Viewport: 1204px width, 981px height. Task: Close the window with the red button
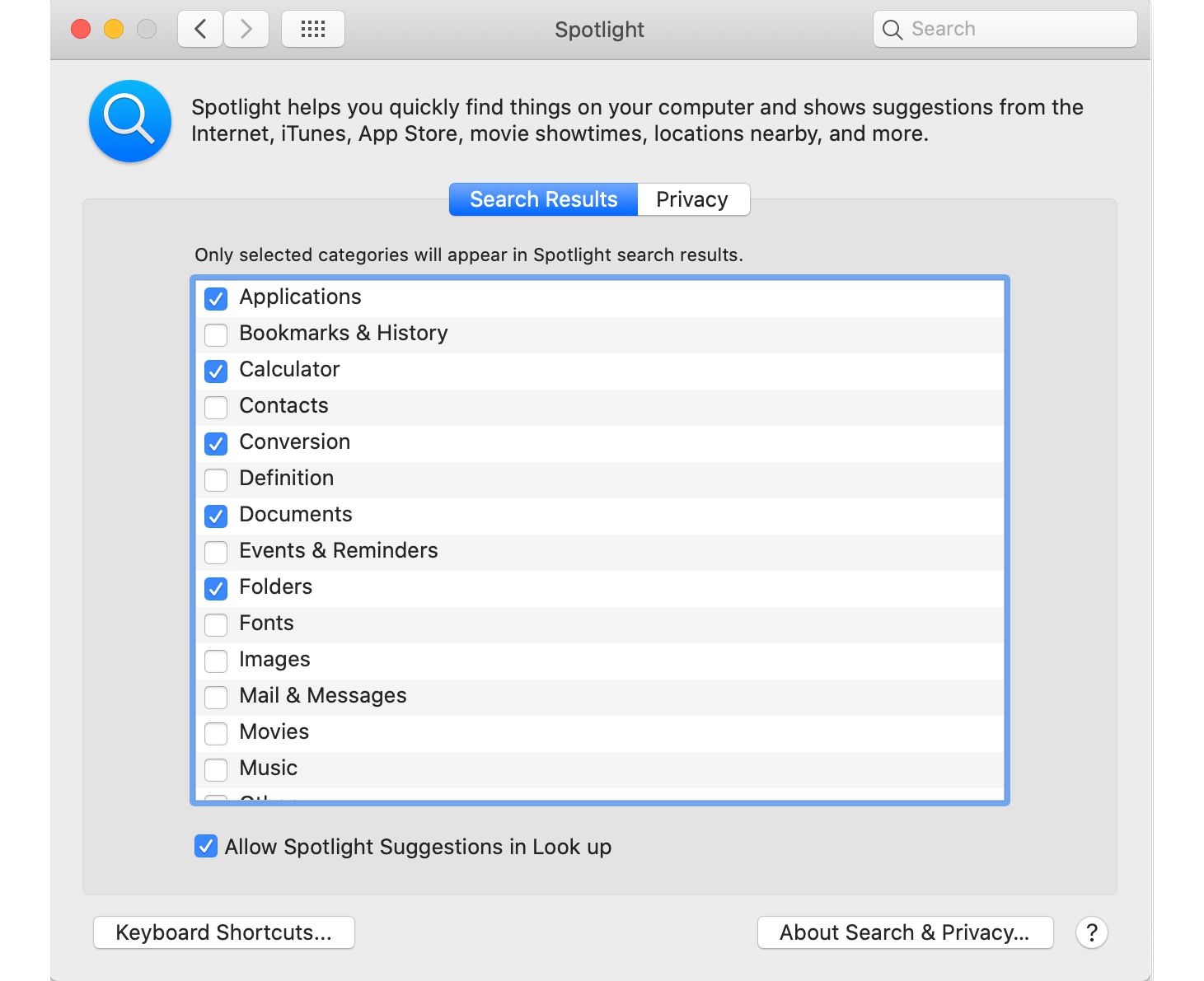tap(81, 30)
